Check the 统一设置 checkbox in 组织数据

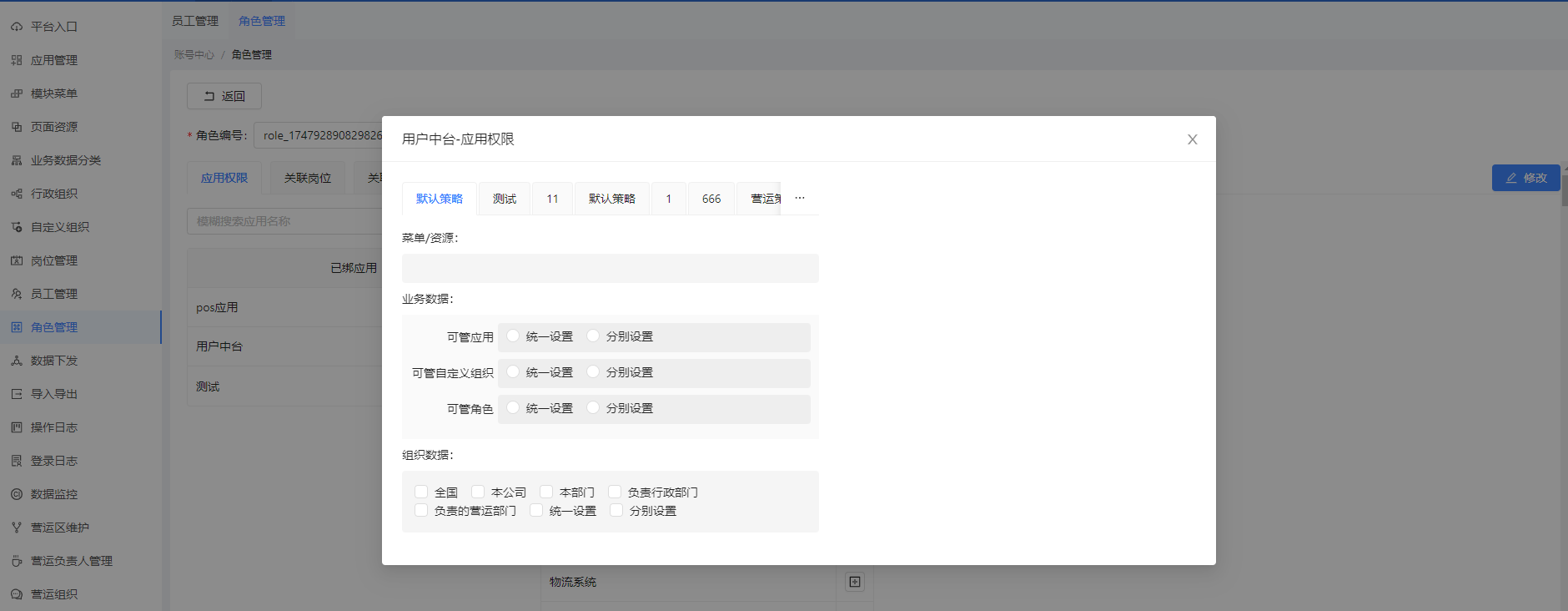point(536,510)
